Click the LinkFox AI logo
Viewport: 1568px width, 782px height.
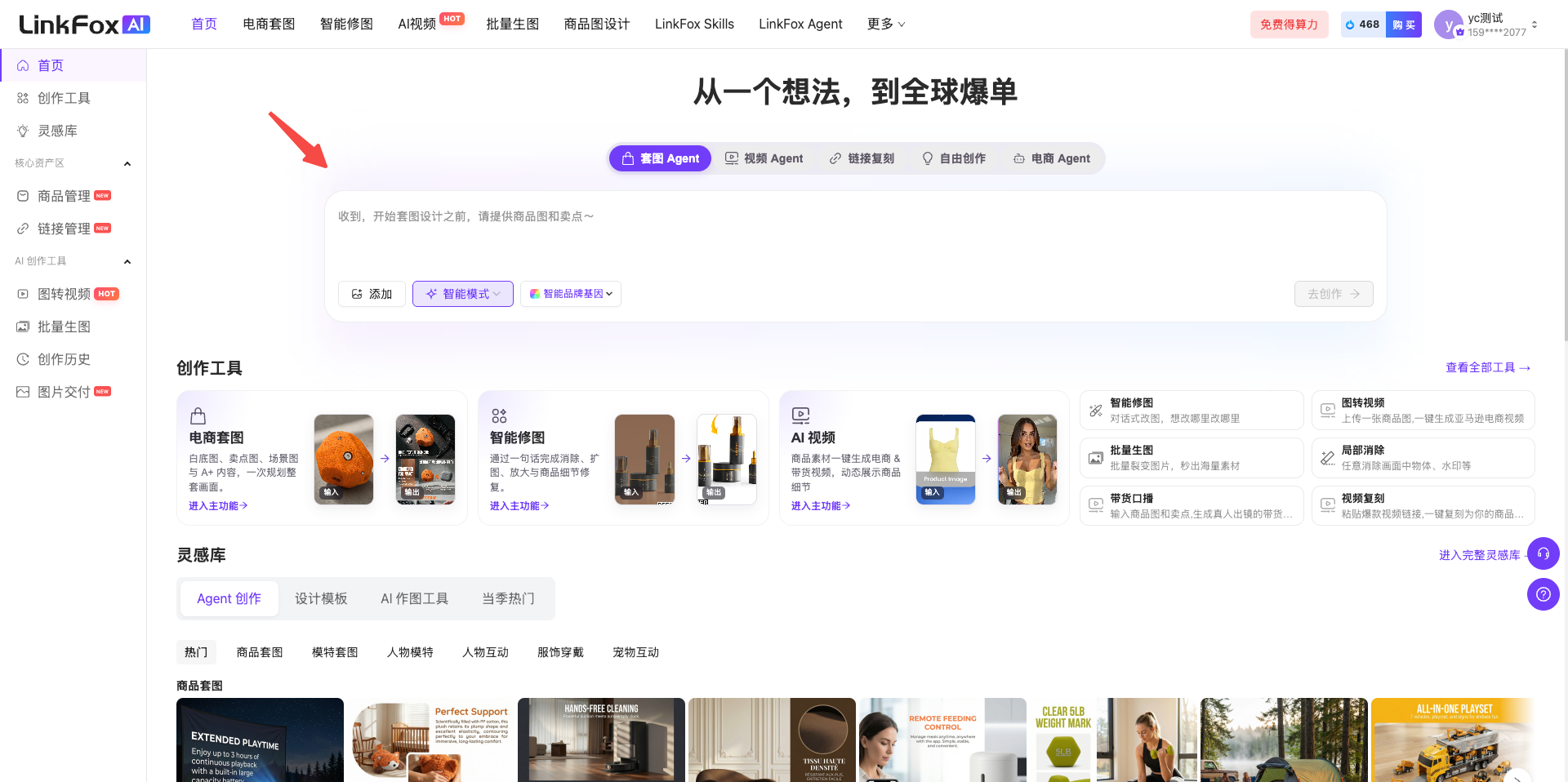[x=84, y=24]
